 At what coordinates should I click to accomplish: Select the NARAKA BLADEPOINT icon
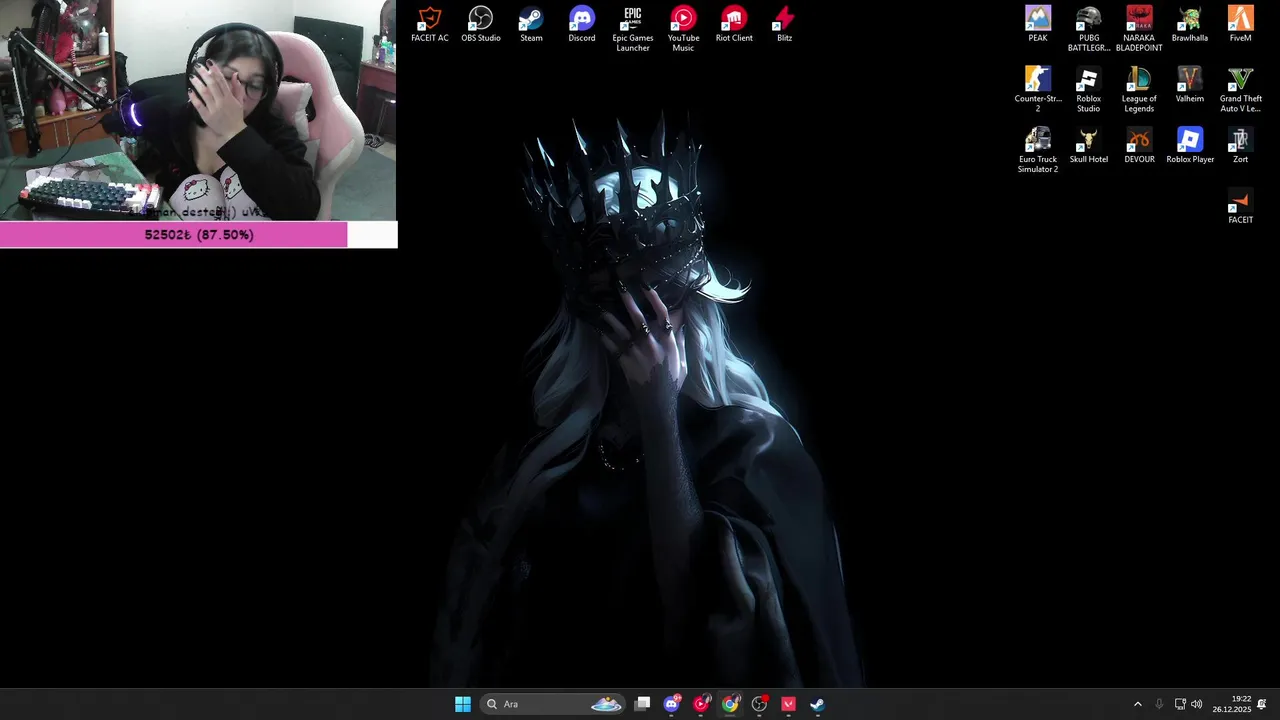(1139, 29)
